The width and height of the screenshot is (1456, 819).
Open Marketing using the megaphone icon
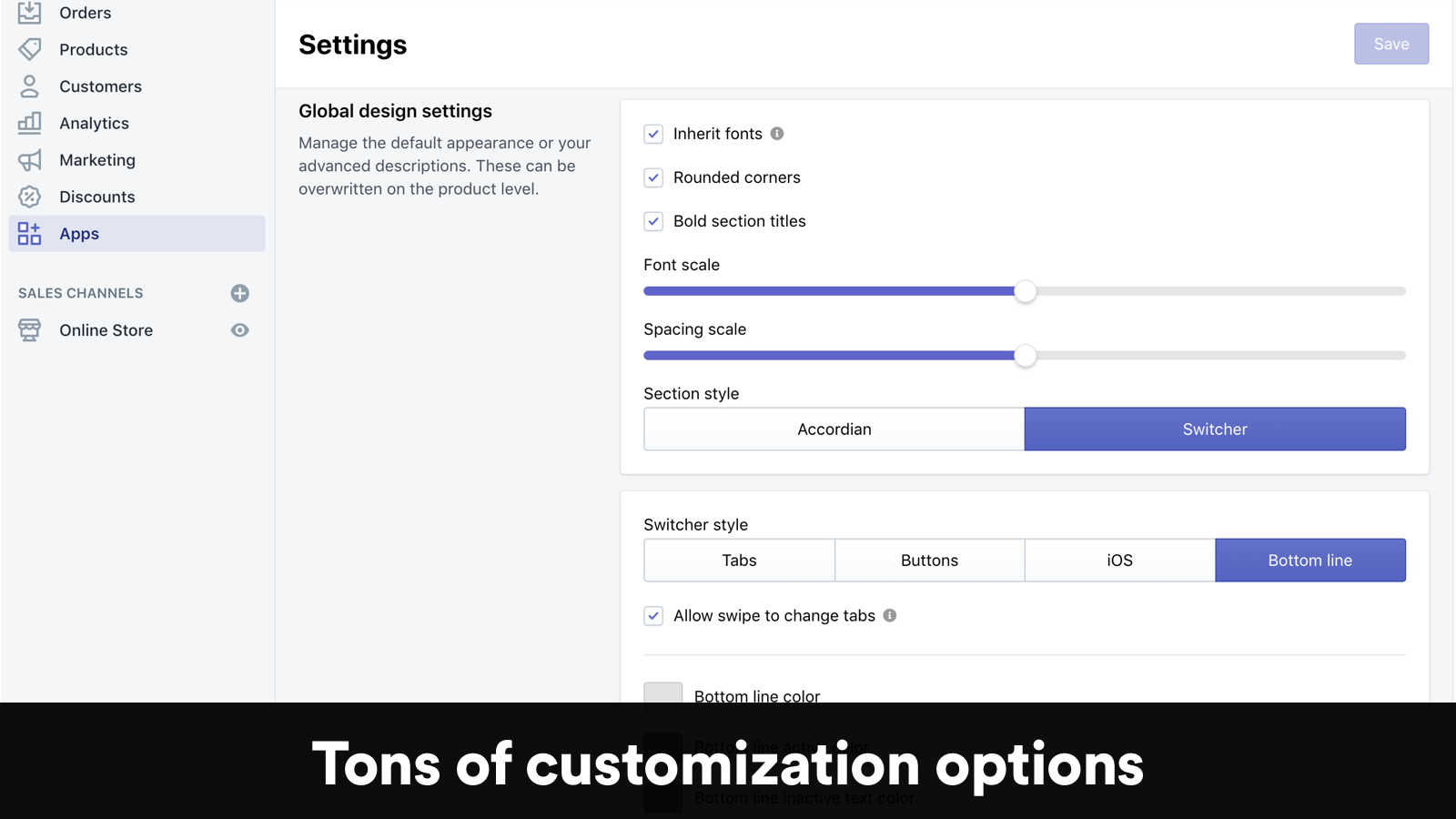28,160
